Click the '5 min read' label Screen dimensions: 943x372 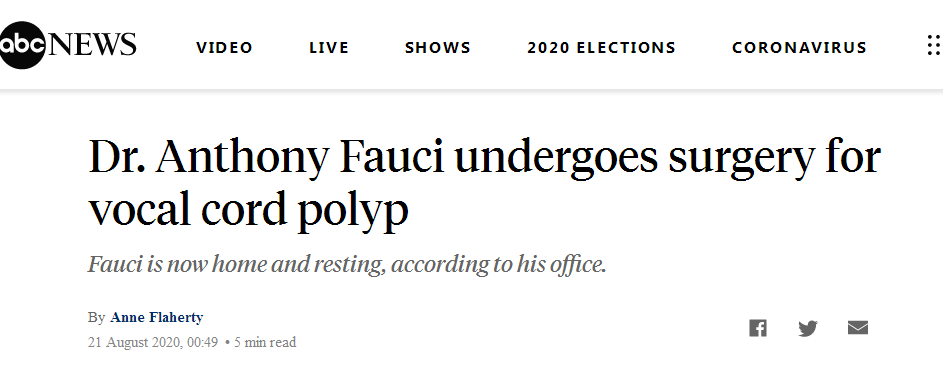265,343
